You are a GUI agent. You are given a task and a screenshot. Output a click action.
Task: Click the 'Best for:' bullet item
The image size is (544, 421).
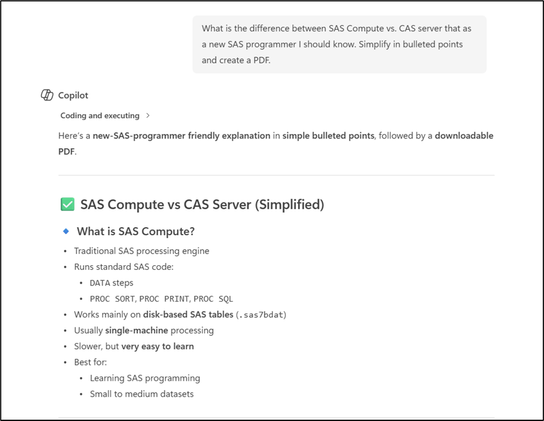click(x=90, y=362)
